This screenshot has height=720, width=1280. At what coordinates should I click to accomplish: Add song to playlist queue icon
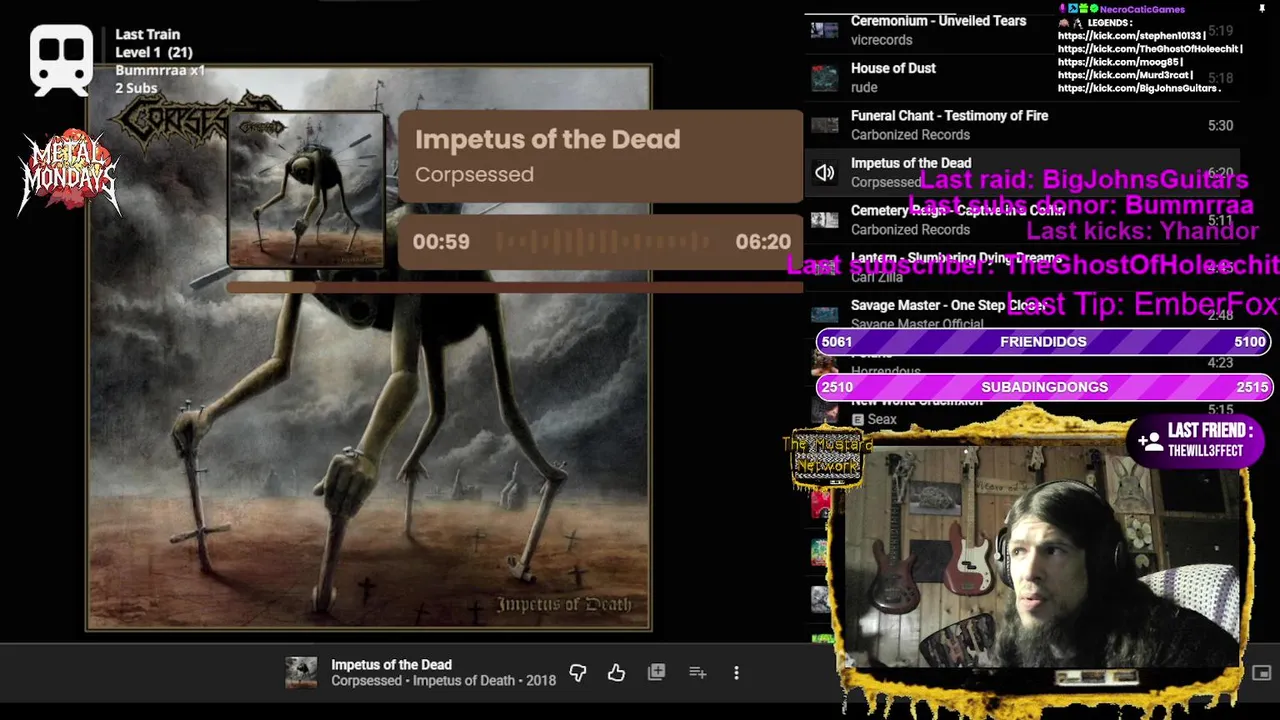(698, 673)
